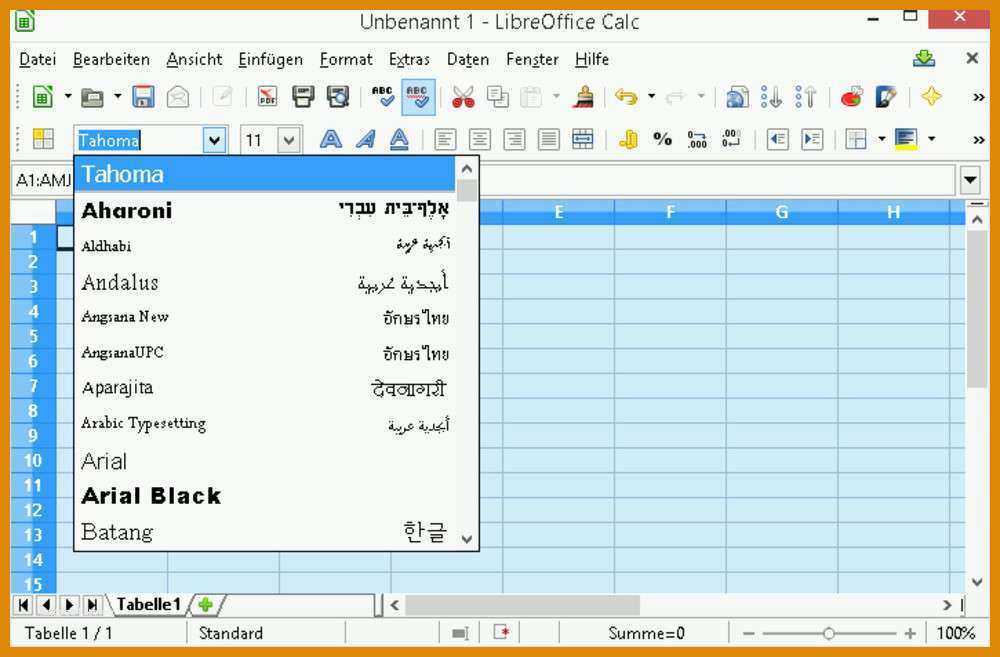Image resolution: width=1000 pixels, height=657 pixels.
Task: Click the Print icon
Action: pos(303,97)
